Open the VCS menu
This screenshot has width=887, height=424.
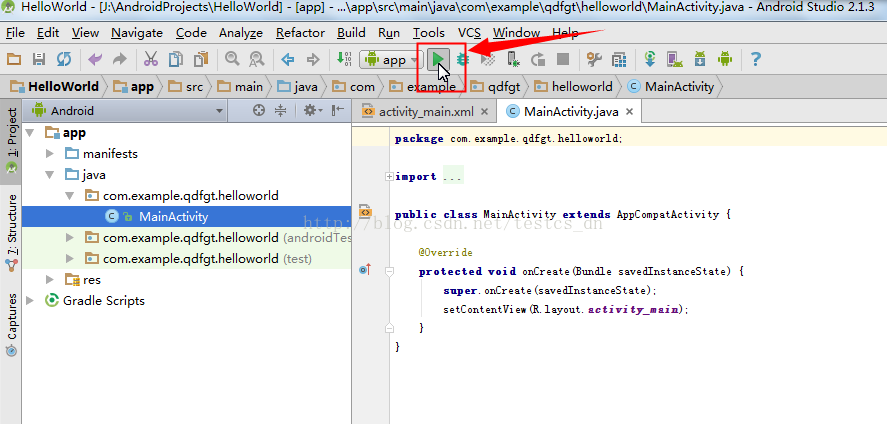pyautogui.click(x=470, y=33)
